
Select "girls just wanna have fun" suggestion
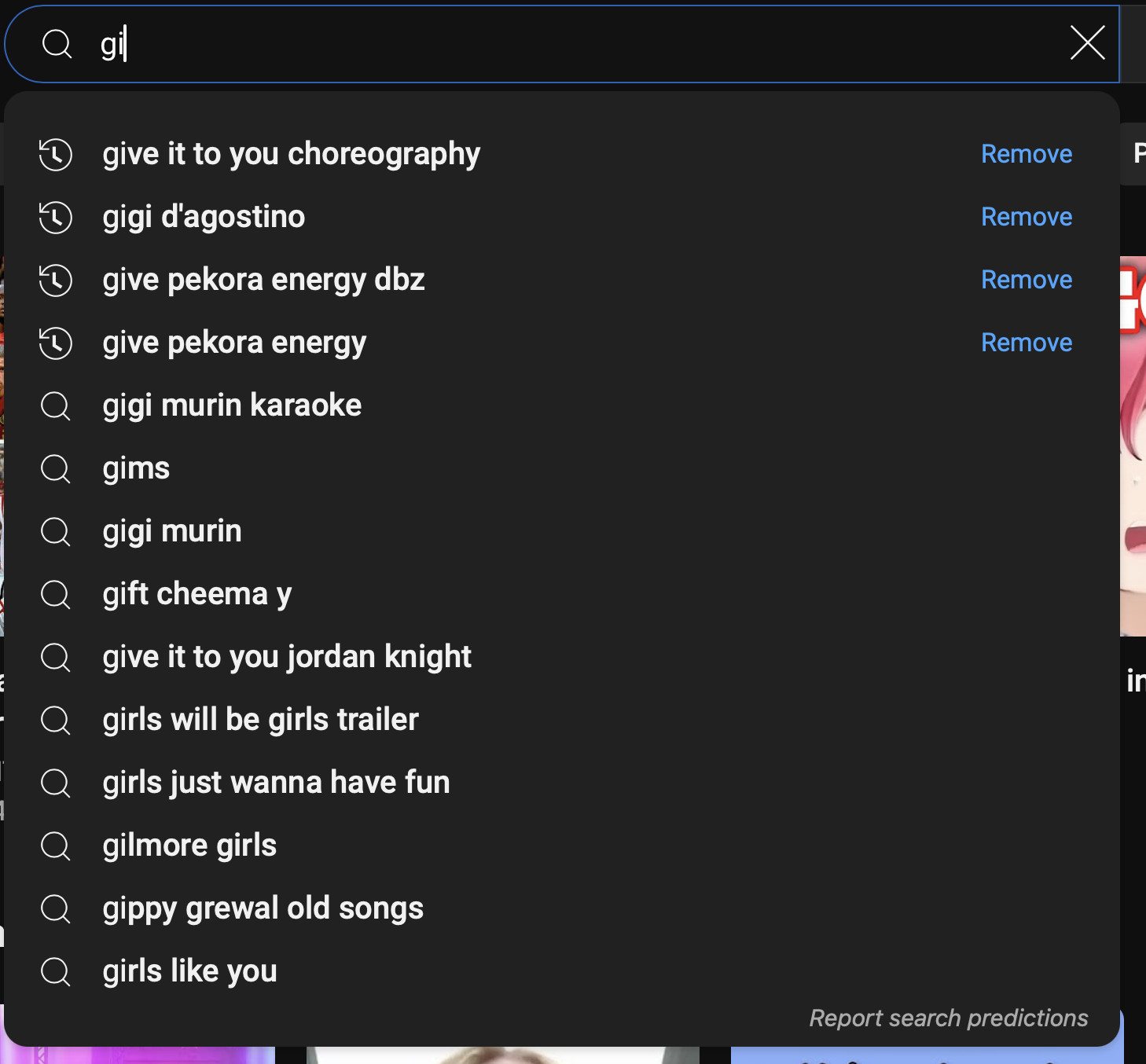[562, 783]
